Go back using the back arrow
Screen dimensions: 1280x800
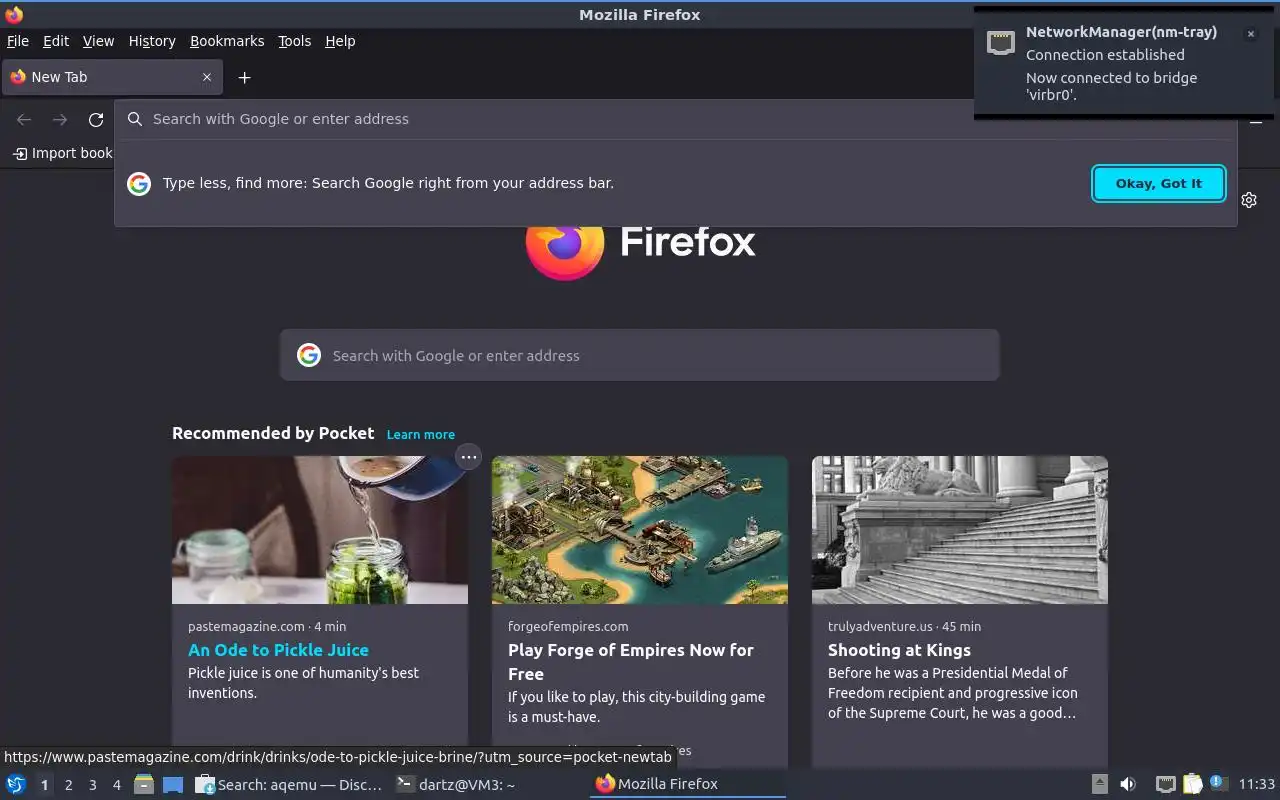point(24,120)
